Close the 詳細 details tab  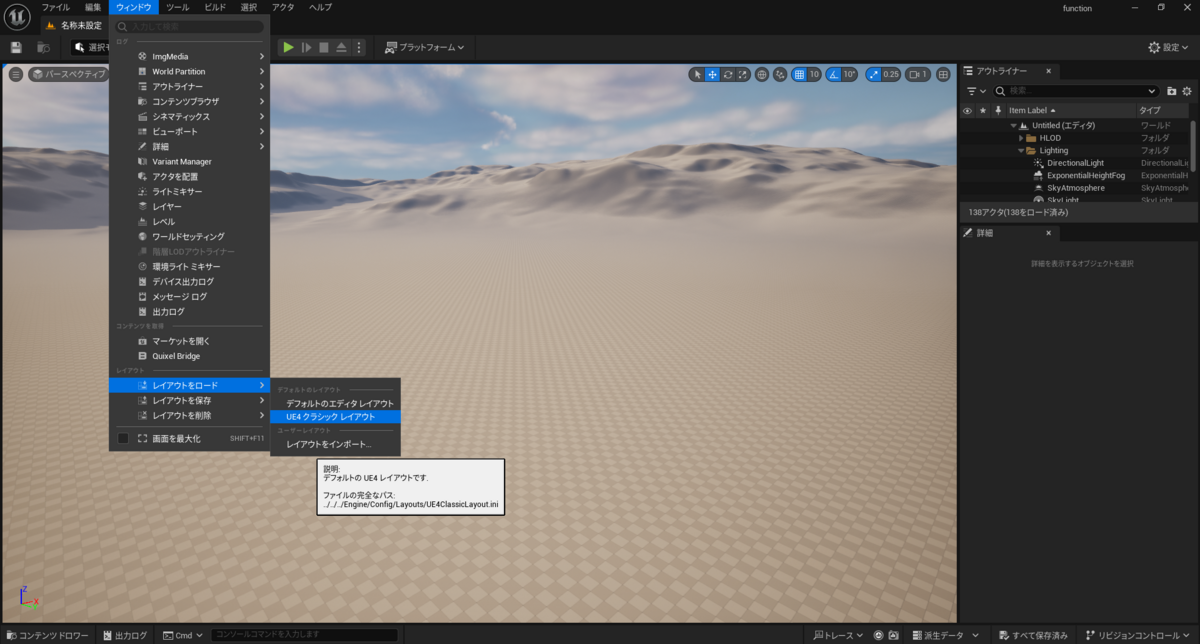[x=1048, y=233]
